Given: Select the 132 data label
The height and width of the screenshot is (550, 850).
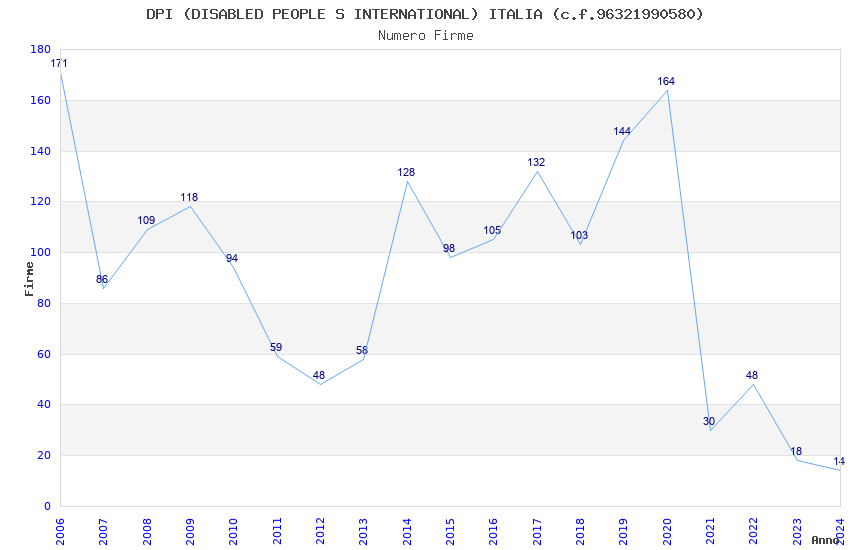Looking at the screenshot, I should [x=536, y=162].
